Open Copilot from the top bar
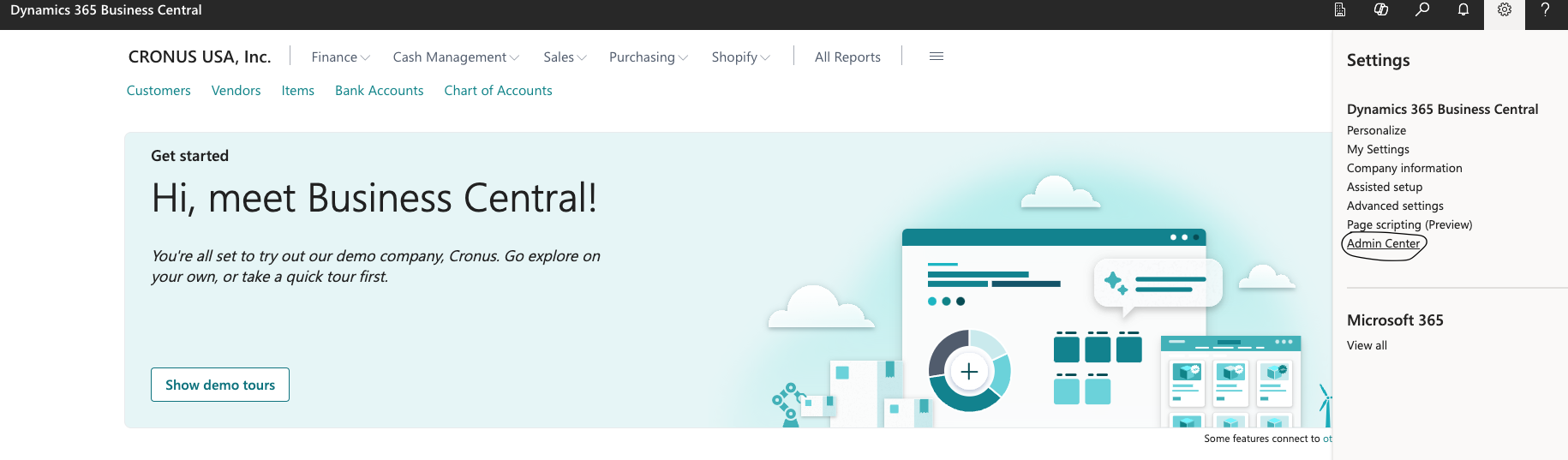The image size is (1568, 460). coord(1381,10)
